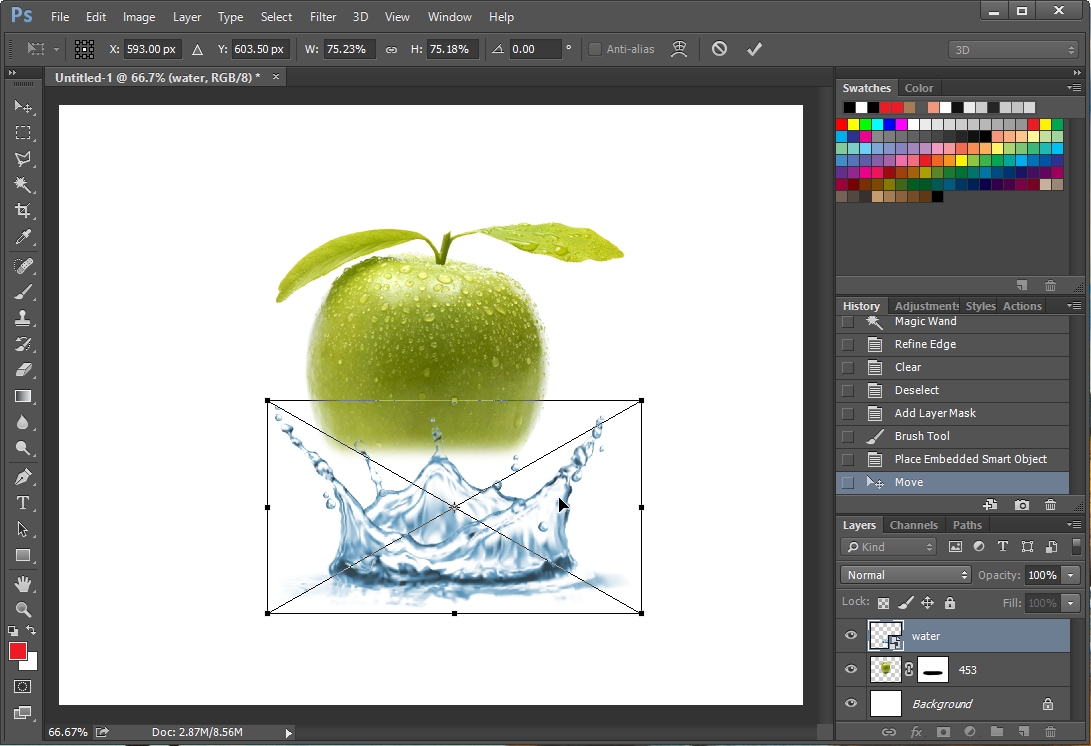Open the Layers panel flyout menu
This screenshot has height=746, width=1091.
(x=1074, y=525)
